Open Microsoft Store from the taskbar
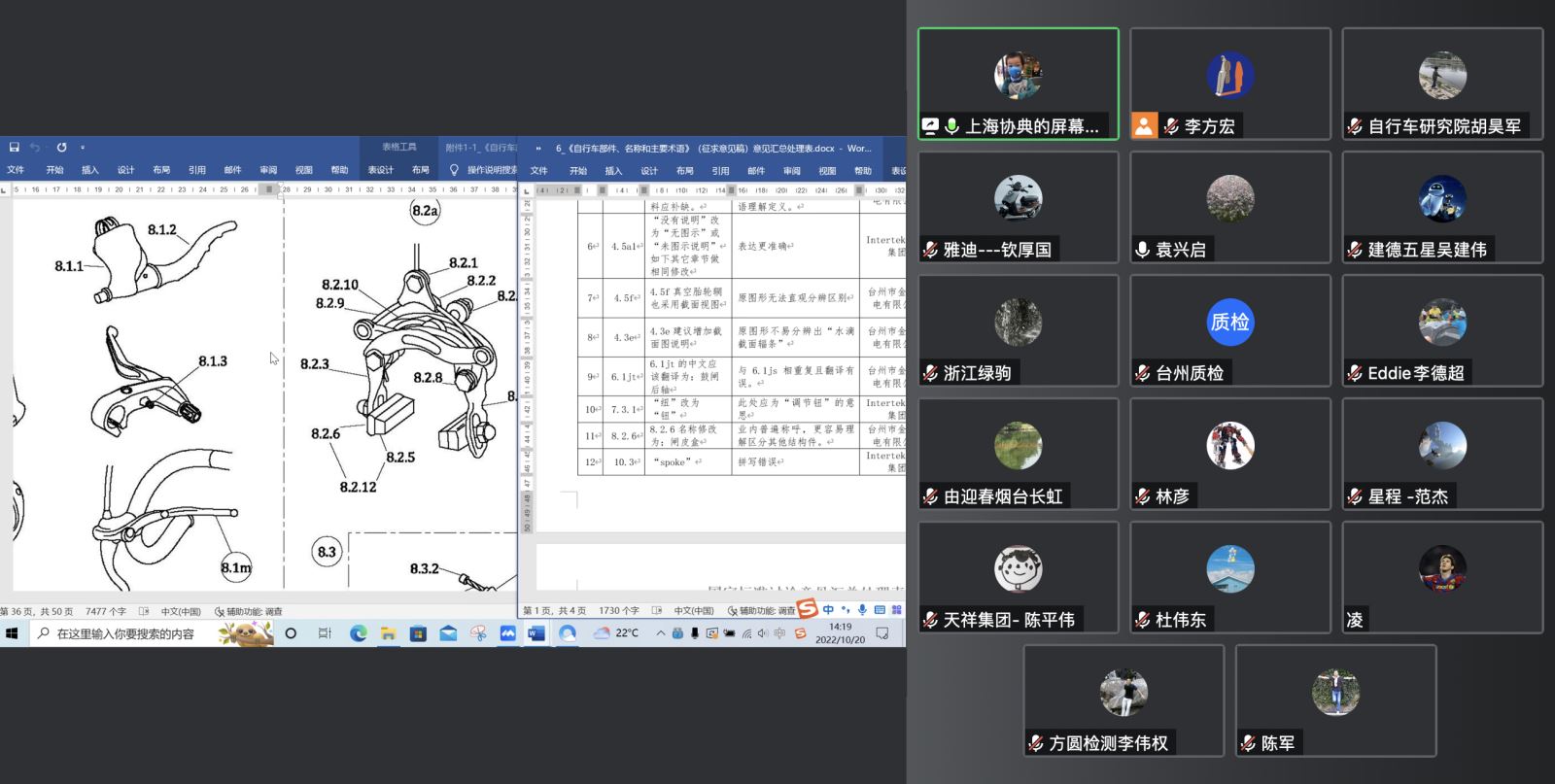This screenshot has width=1555, height=784. coord(418,633)
